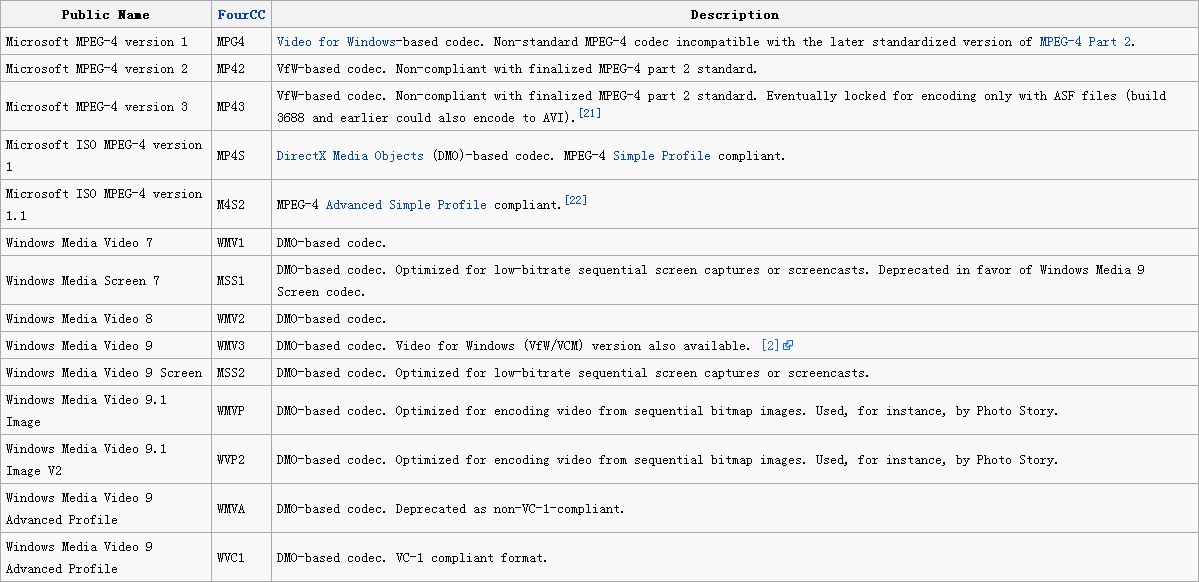Viewport: 1199px width, 582px height.
Task: Select the MSS2 FourCC cell
Action: point(242,373)
